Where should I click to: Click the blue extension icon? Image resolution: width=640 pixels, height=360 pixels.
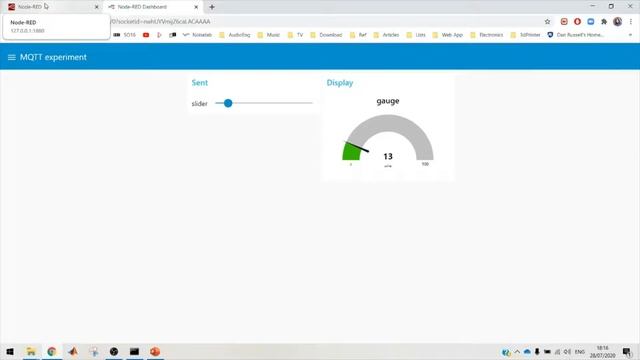pyautogui.click(x=591, y=22)
